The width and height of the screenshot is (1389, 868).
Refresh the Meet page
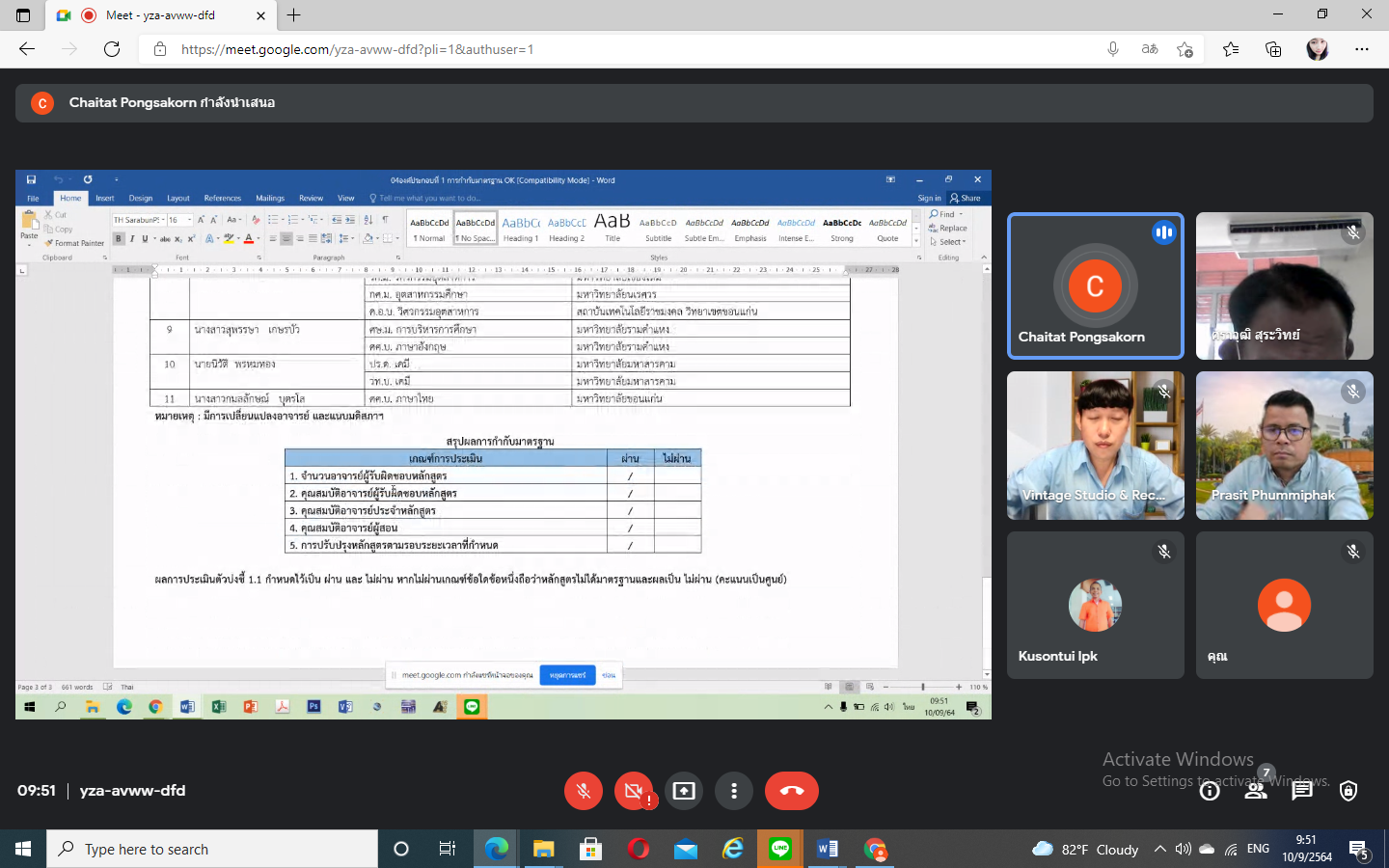click(112, 49)
